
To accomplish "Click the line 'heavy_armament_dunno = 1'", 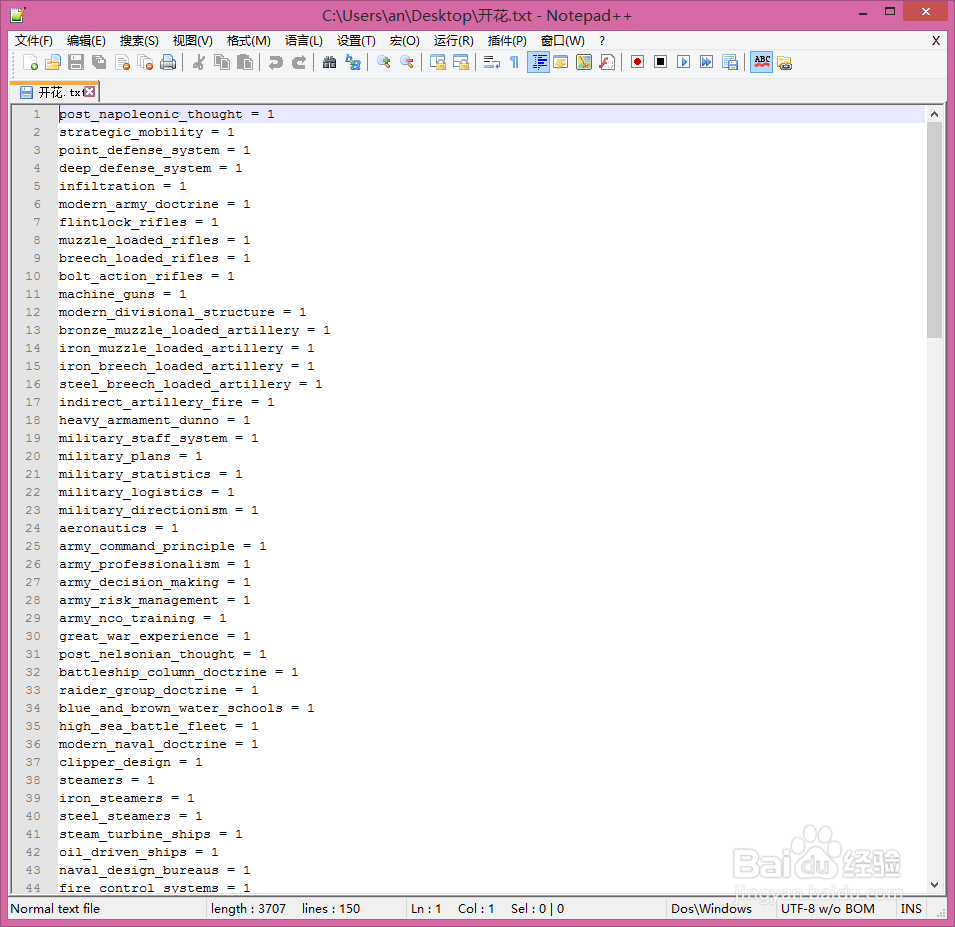I will coord(154,420).
